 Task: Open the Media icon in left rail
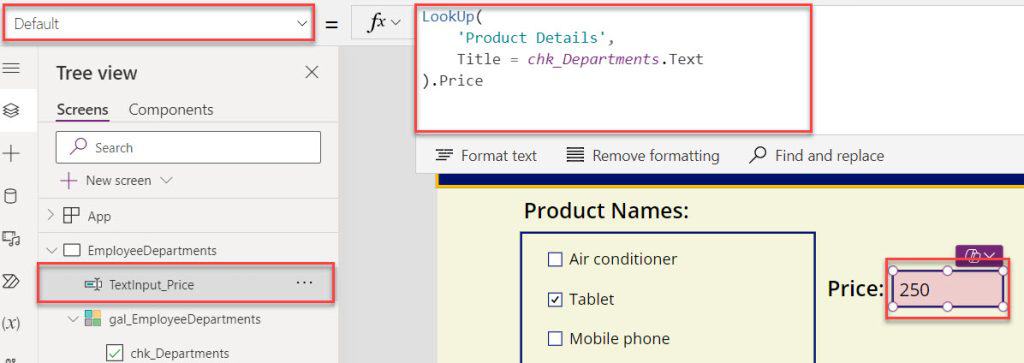11,239
